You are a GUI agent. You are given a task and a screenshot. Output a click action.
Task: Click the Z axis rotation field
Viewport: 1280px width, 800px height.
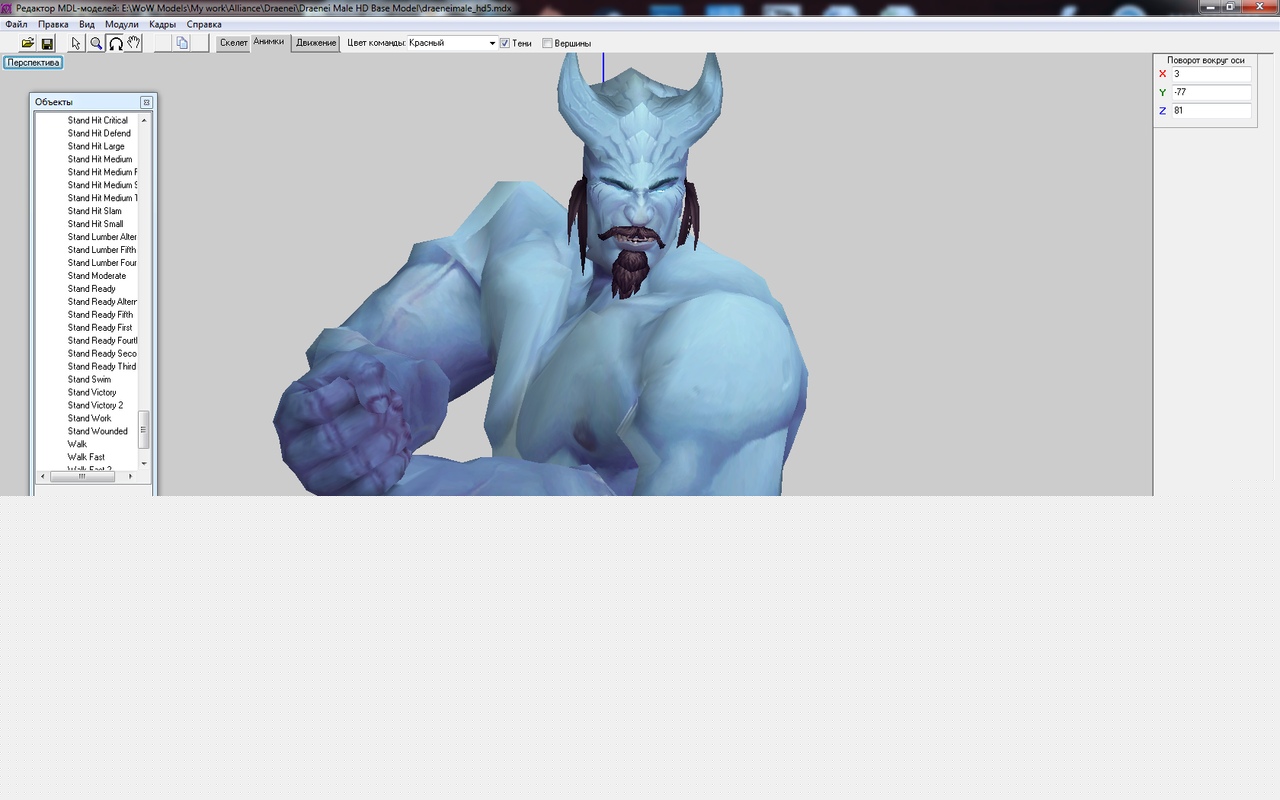point(1212,111)
